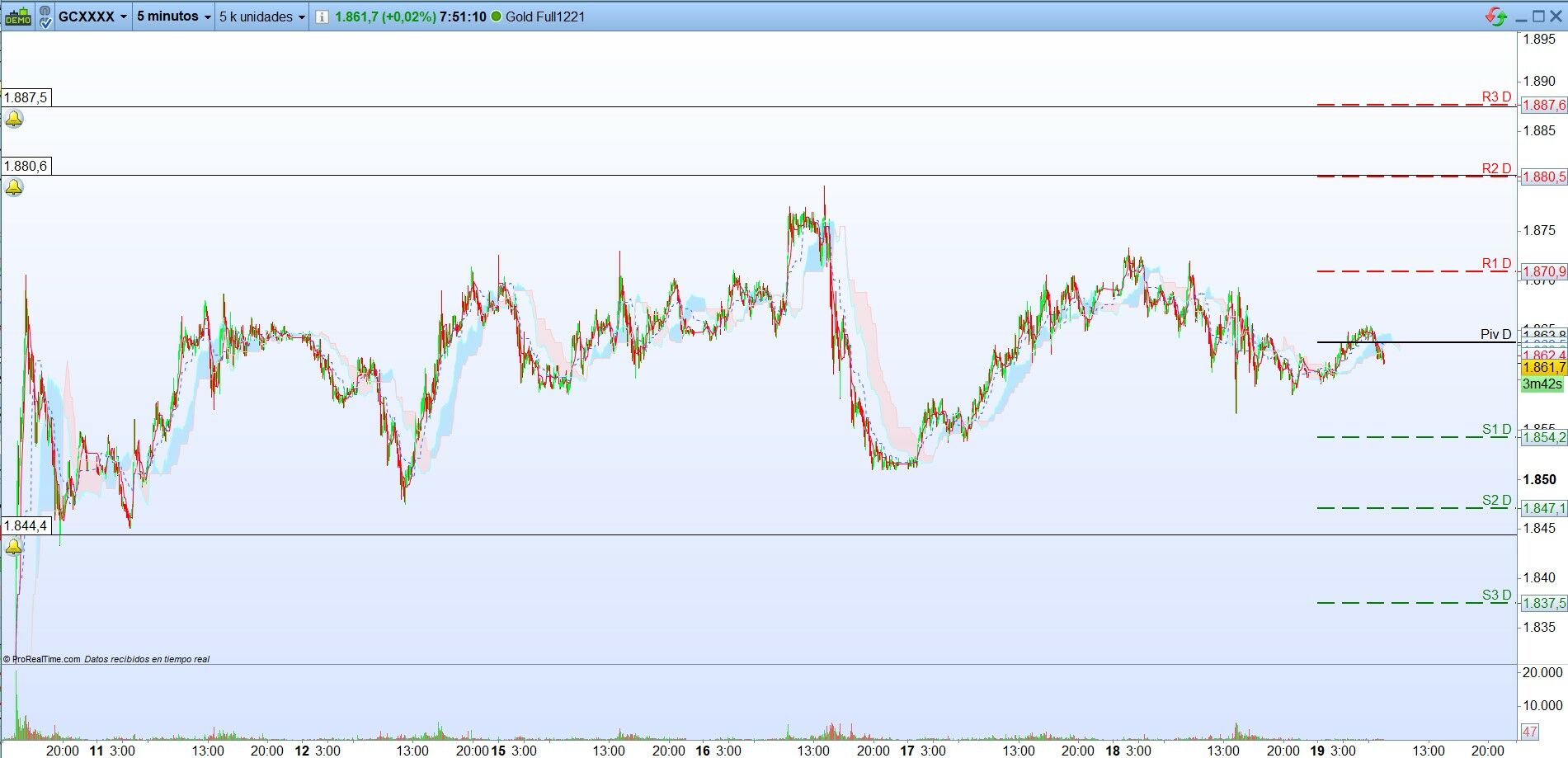
Task: Click the 1.854,2 price axis tag
Action: (1544, 437)
